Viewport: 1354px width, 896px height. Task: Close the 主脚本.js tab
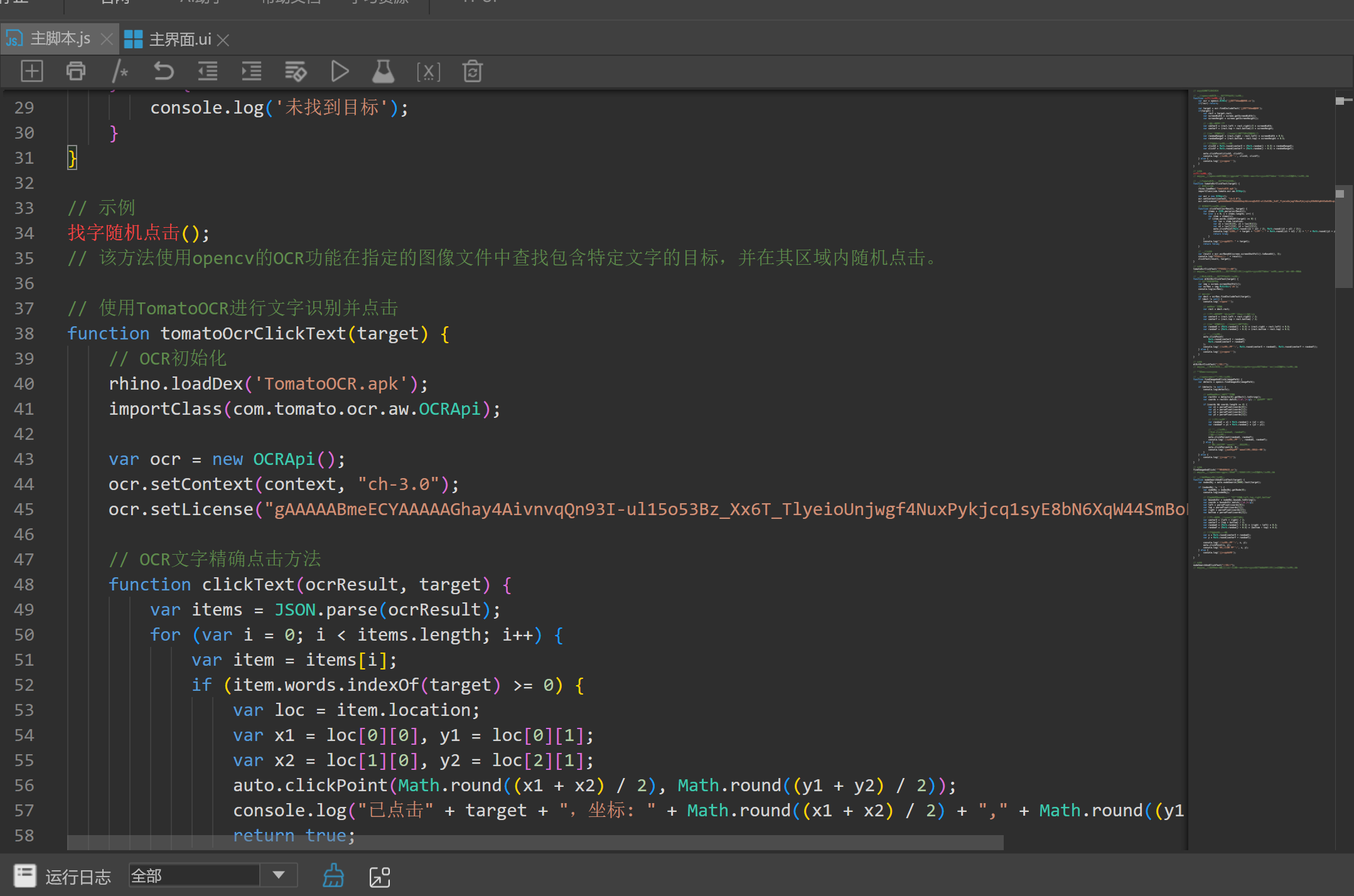(x=107, y=40)
